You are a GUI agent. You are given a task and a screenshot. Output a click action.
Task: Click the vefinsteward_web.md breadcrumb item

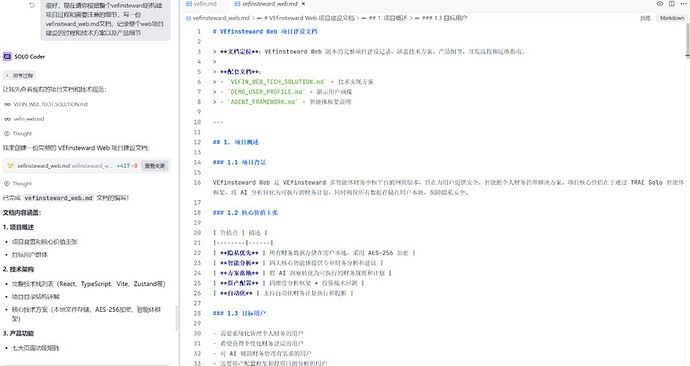tap(221, 18)
